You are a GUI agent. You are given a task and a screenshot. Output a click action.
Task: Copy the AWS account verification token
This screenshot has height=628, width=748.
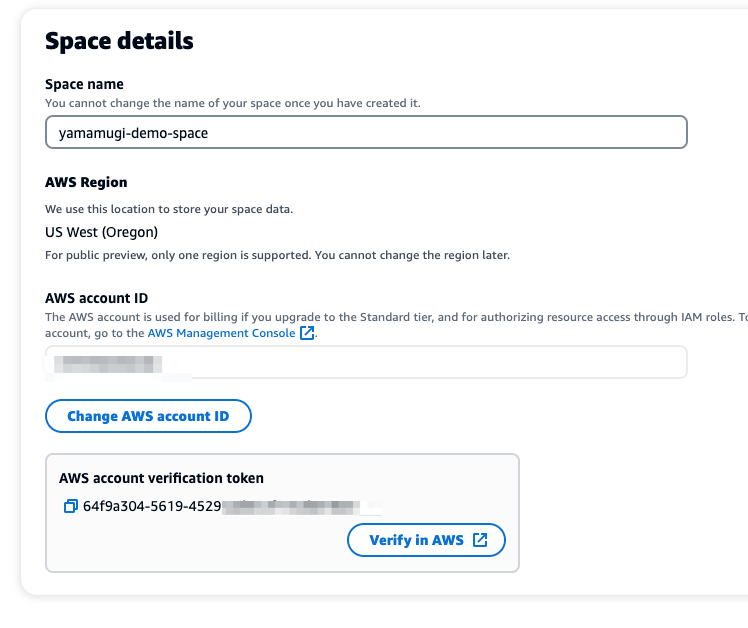(x=71, y=506)
